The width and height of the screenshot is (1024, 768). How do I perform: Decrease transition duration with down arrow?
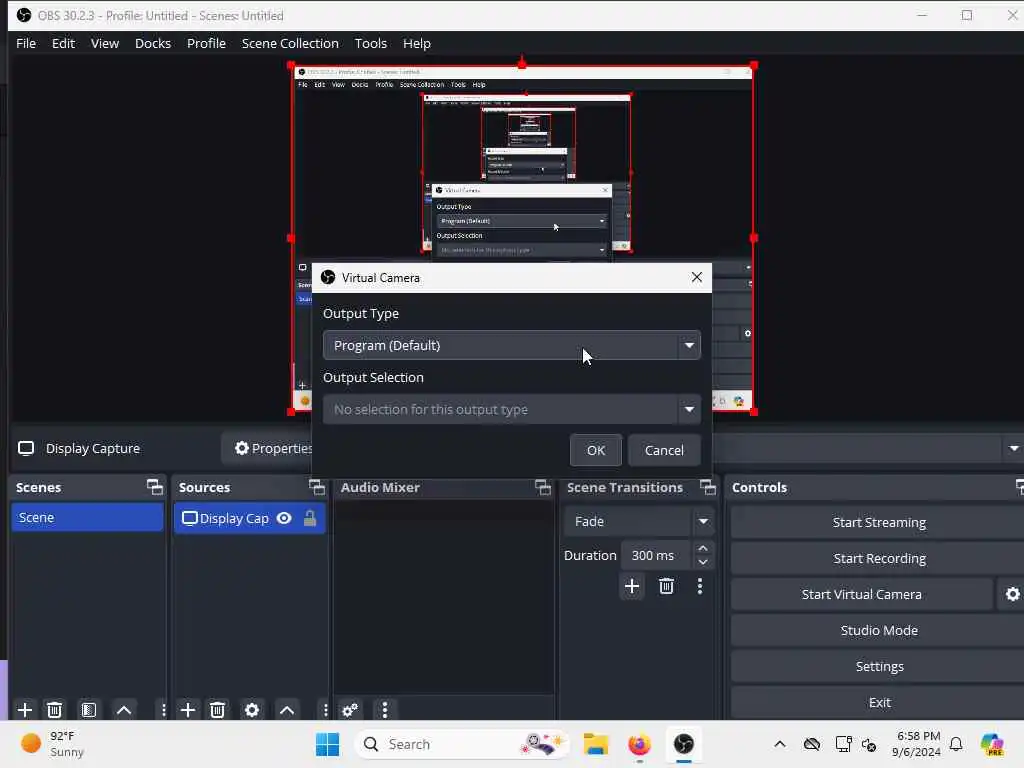point(703,562)
